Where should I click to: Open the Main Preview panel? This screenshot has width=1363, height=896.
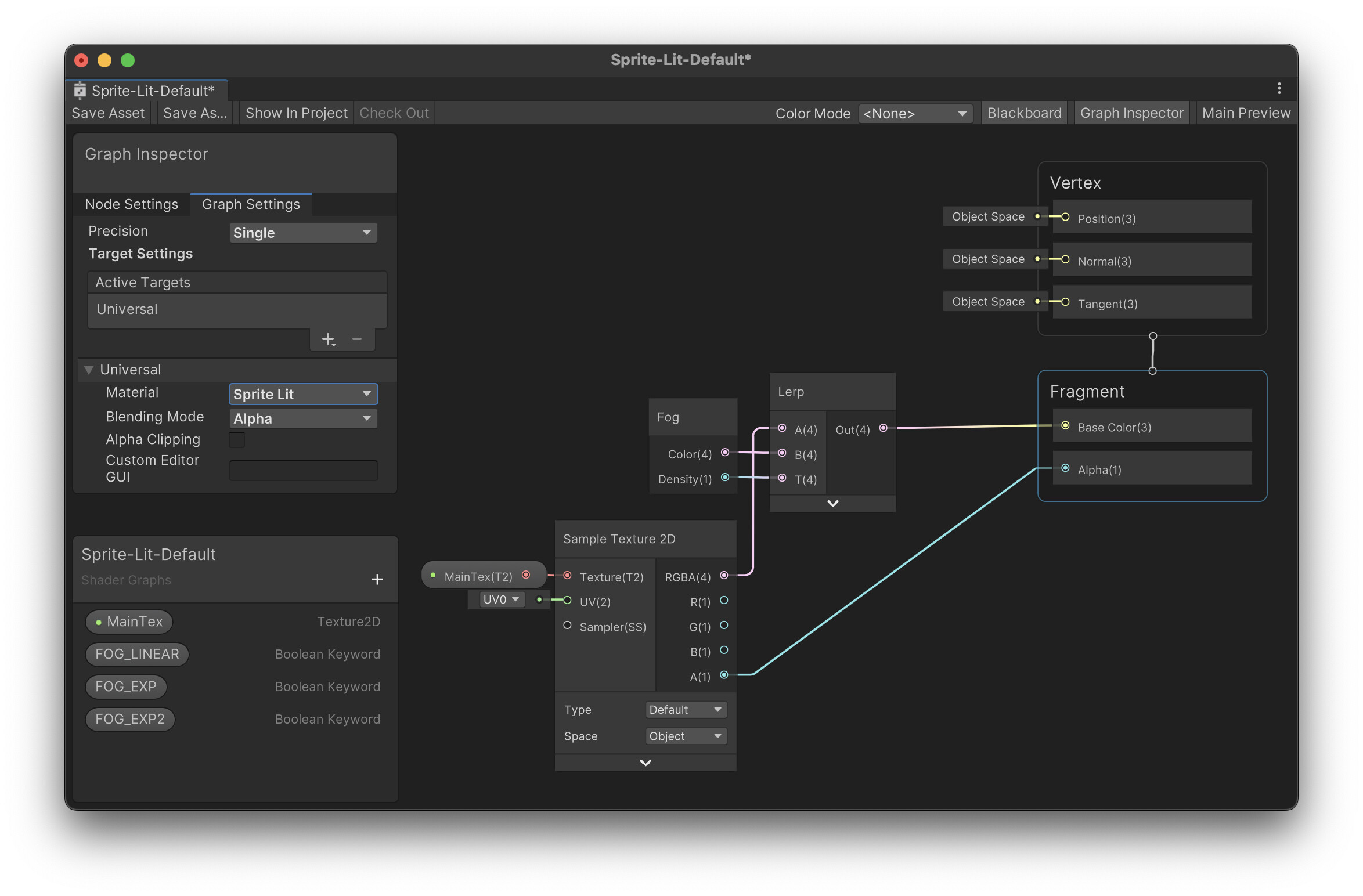[1246, 113]
